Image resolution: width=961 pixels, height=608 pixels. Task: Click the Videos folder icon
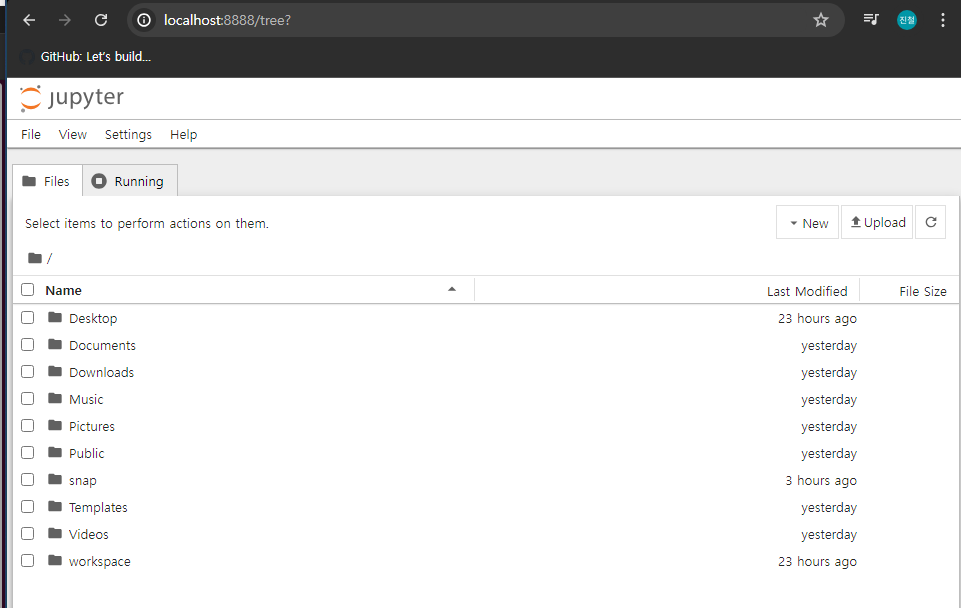[x=55, y=533]
